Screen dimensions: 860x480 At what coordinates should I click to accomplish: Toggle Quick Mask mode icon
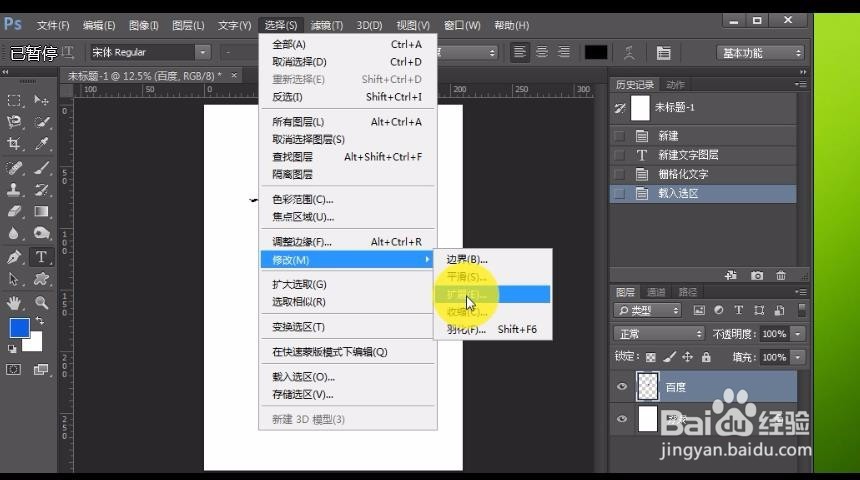14,370
